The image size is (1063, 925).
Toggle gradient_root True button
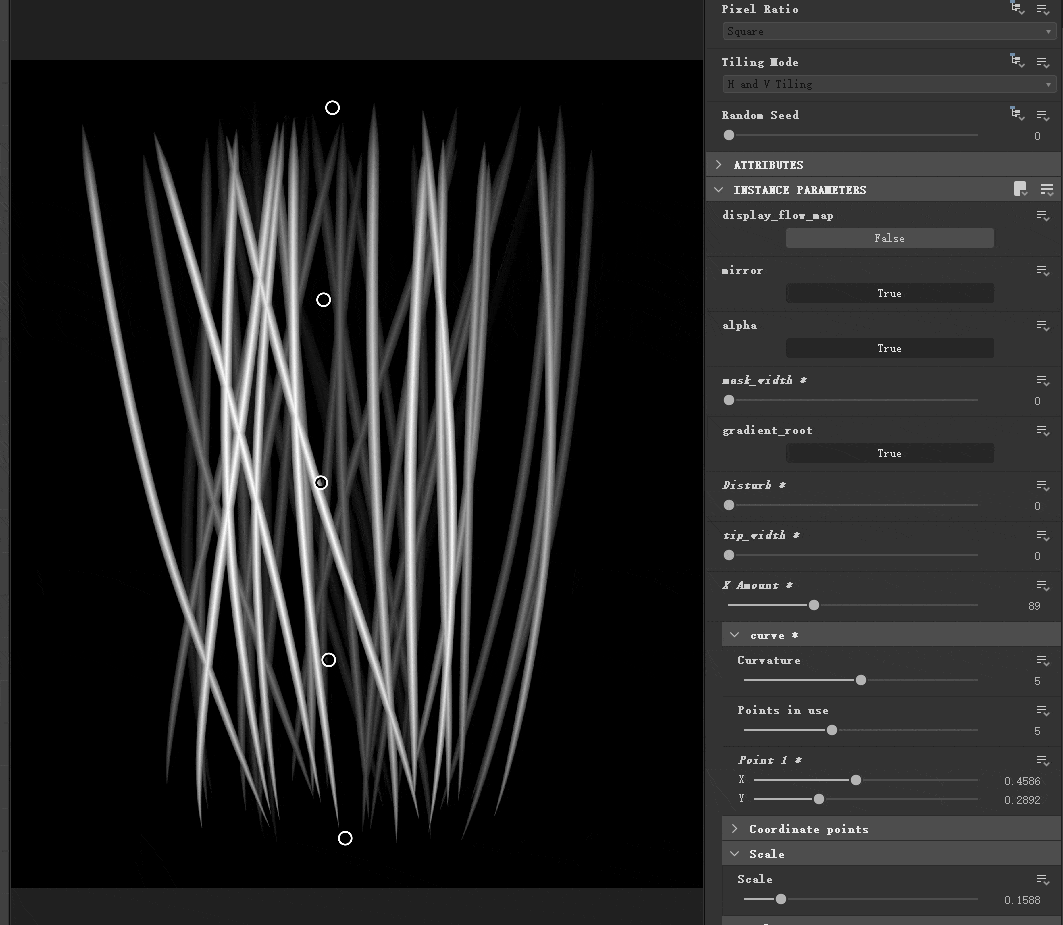click(x=889, y=453)
